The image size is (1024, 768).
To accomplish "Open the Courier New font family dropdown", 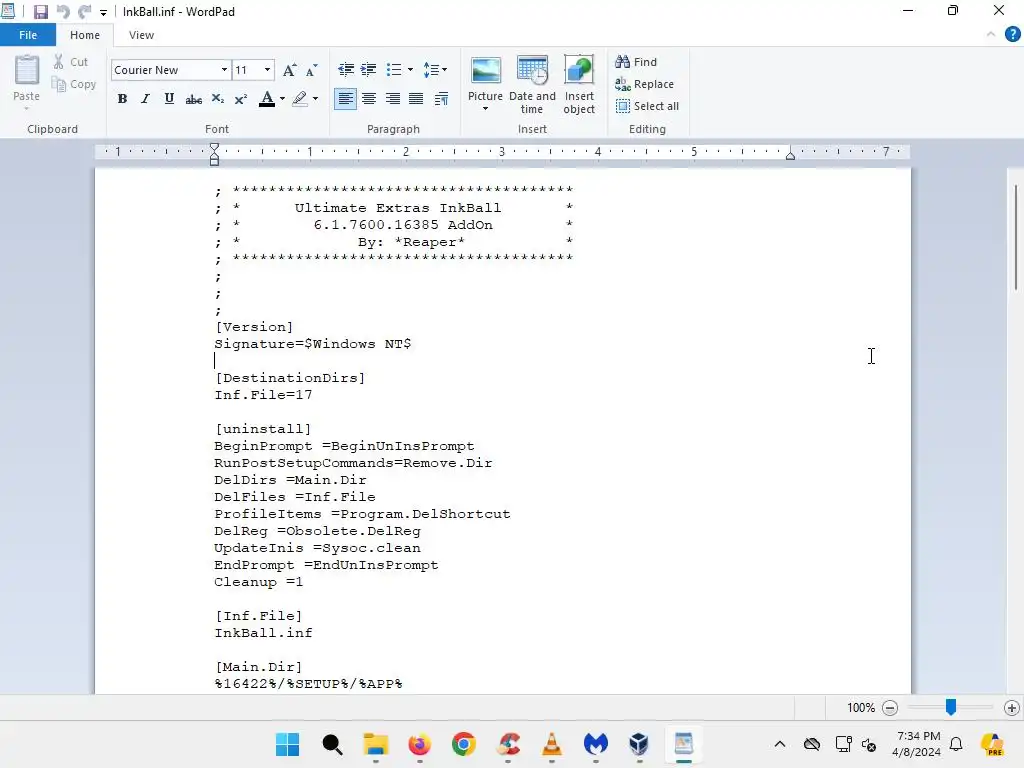I will tap(224, 70).
